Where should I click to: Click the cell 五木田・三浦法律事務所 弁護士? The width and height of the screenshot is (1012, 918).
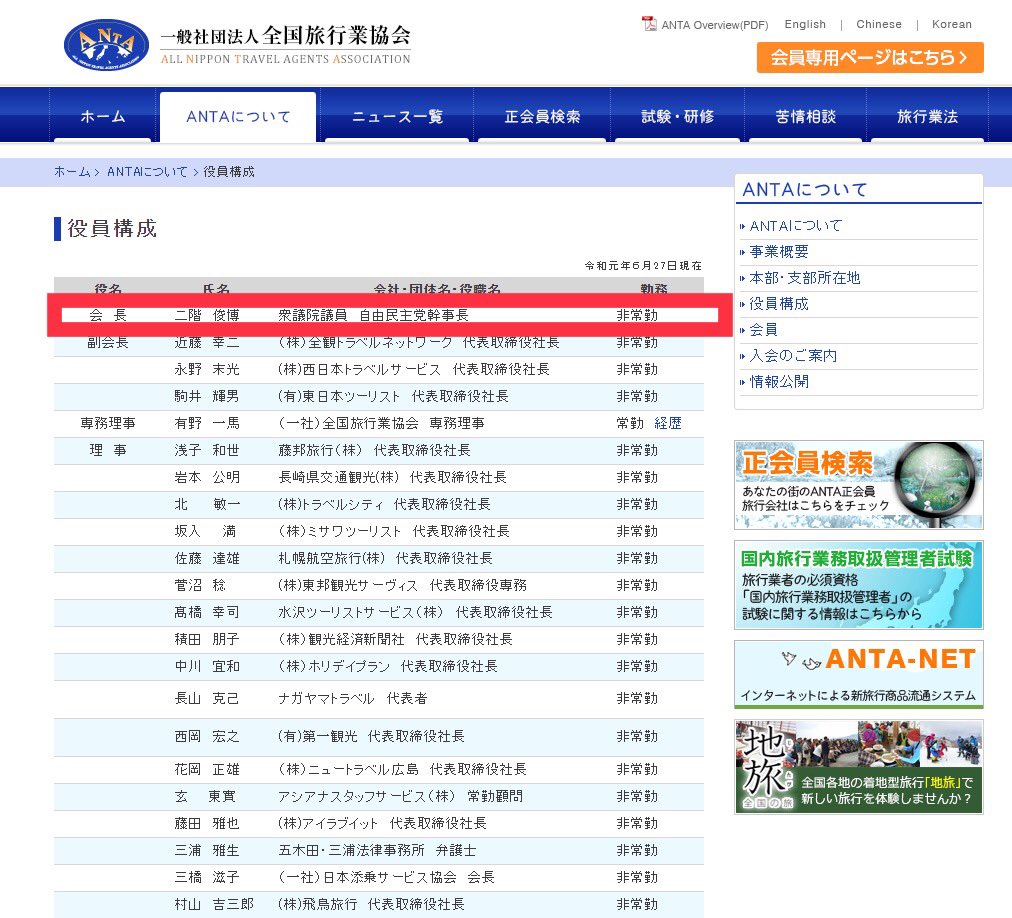[377, 851]
